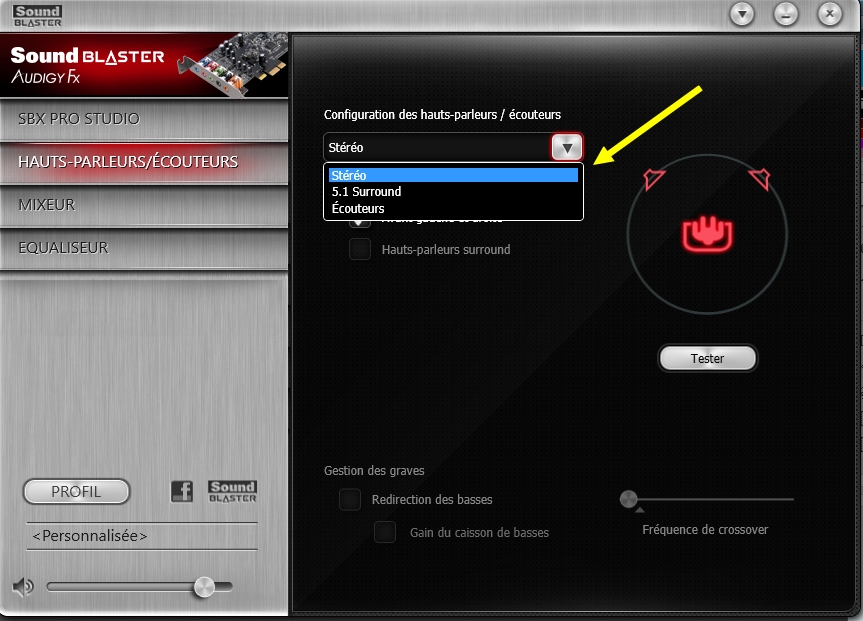Screen dimensions: 863x621
Task: Click the Sound Blaster logo beside Facebook icon
Action: pos(232,491)
